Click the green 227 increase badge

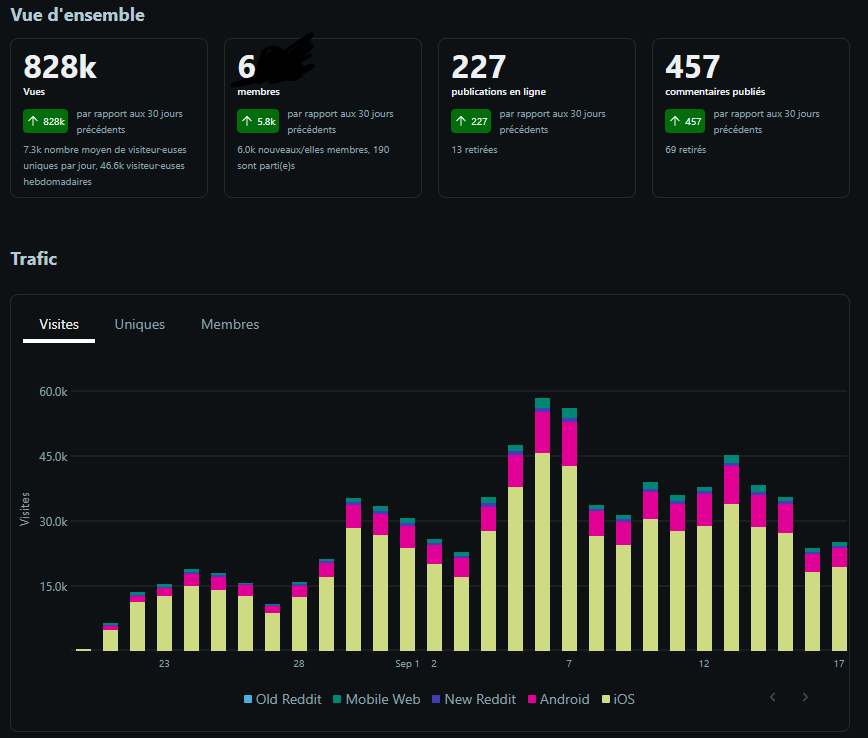471,121
